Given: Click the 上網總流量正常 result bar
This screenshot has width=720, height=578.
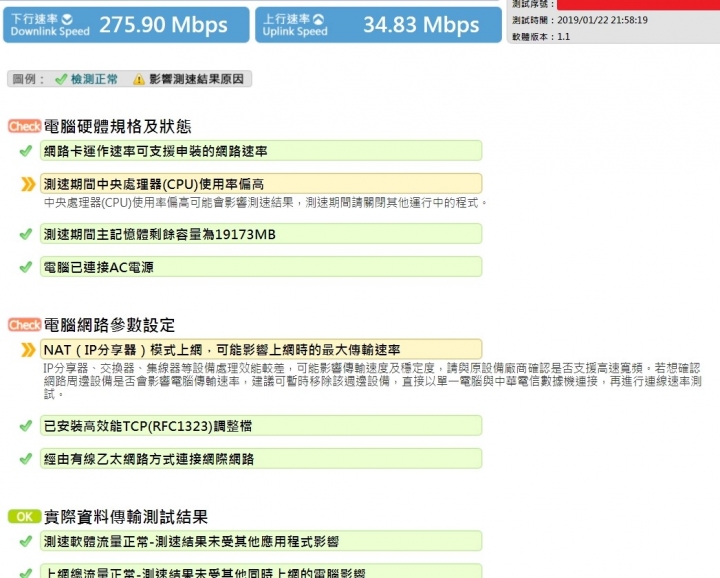Looking at the screenshot, I should click(261, 571).
